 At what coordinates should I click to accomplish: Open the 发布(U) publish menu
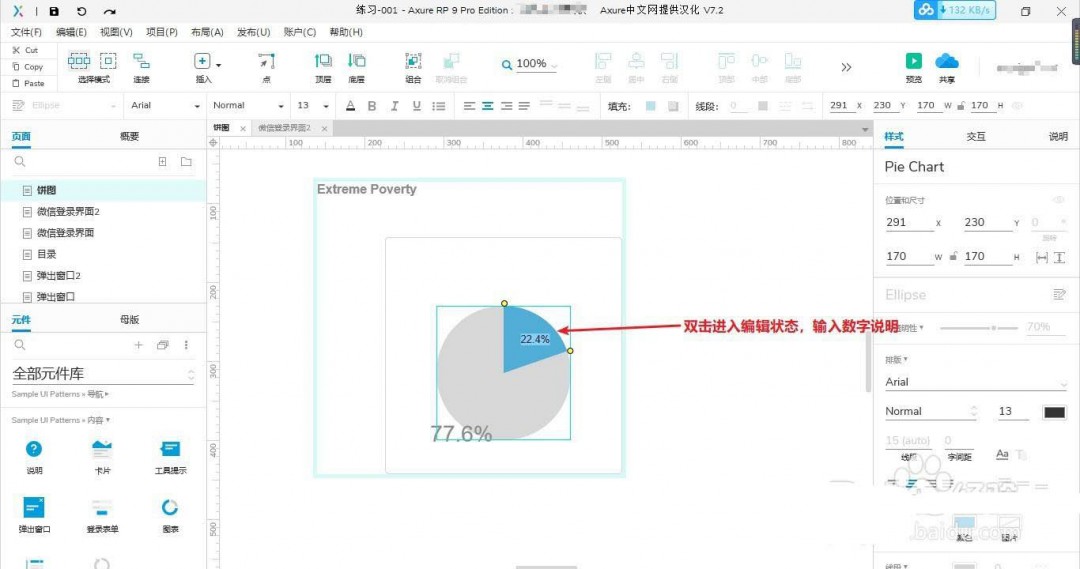tap(253, 32)
